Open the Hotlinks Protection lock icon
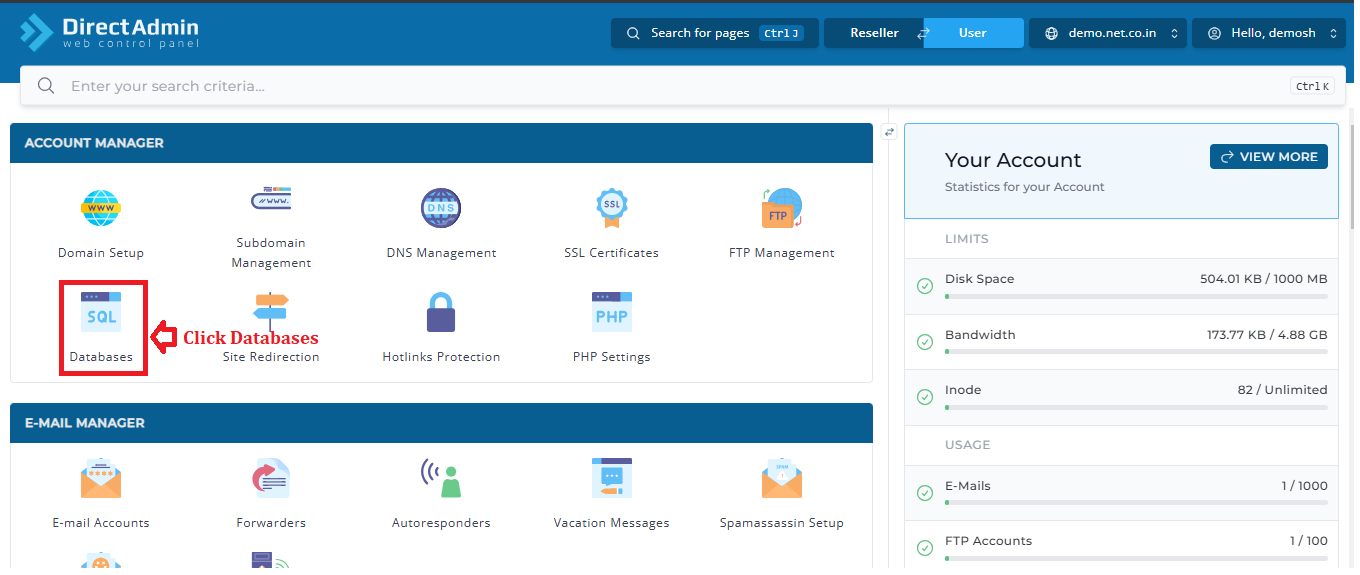 pyautogui.click(x=441, y=313)
